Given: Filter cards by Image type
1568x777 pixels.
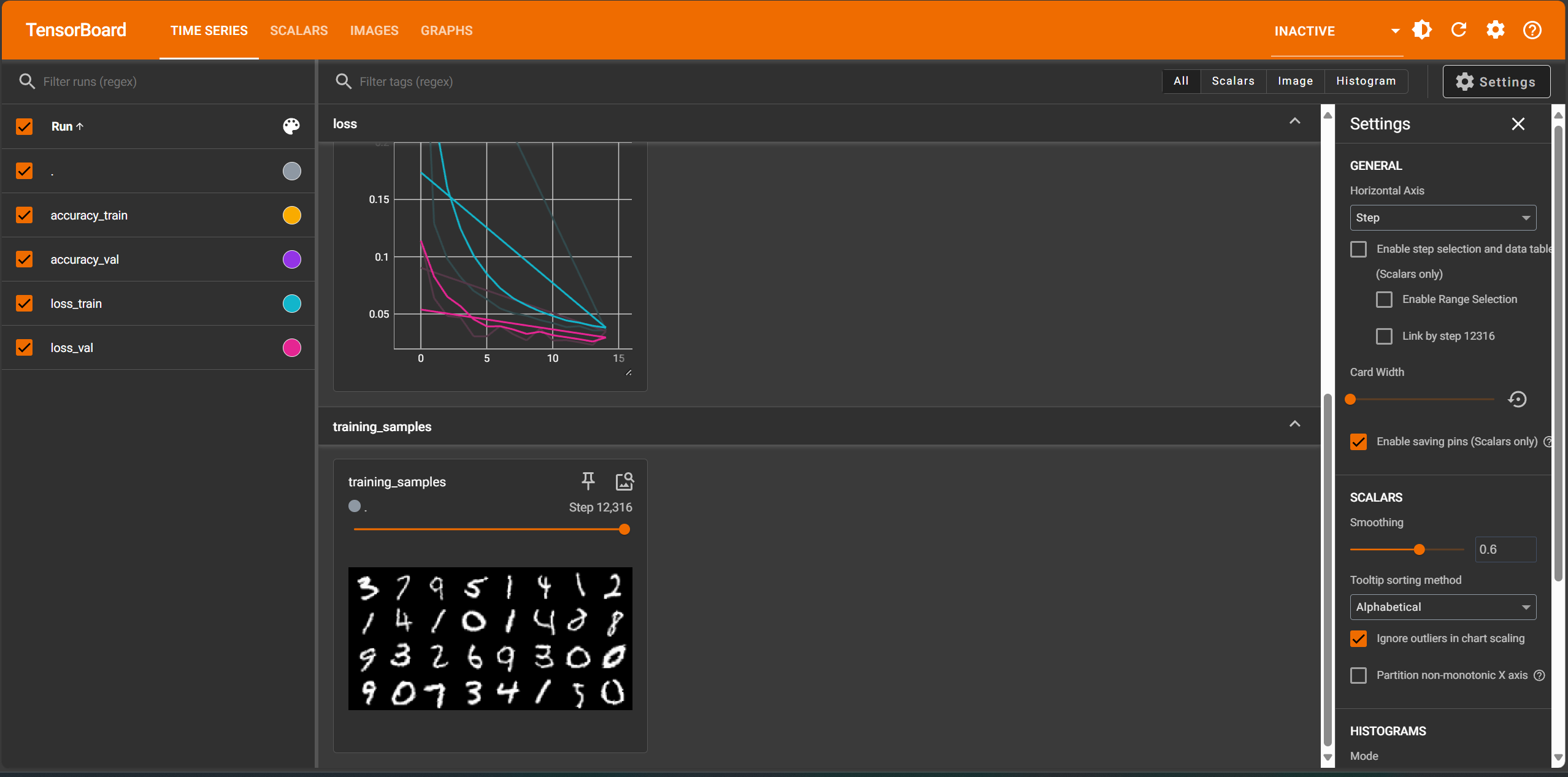Looking at the screenshot, I should (1295, 81).
